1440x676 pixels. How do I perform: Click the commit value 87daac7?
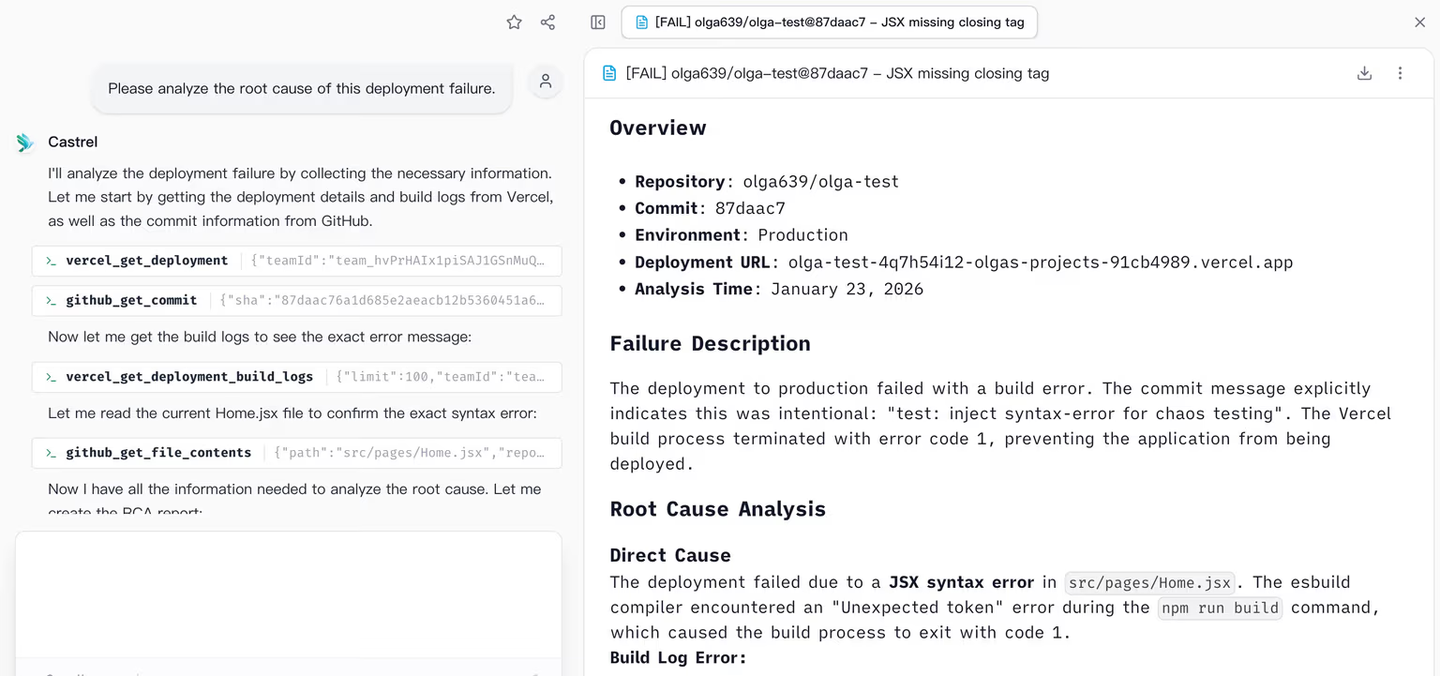click(x=750, y=209)
